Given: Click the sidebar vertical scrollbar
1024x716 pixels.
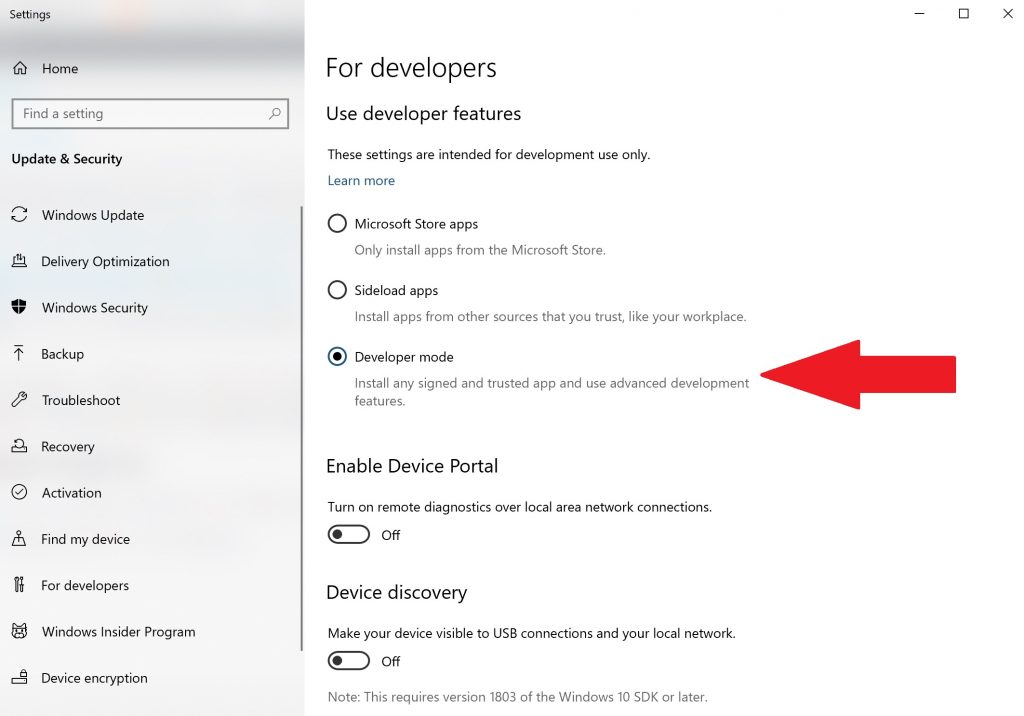Looking at the screenshot, I should [x=301, y=428].
